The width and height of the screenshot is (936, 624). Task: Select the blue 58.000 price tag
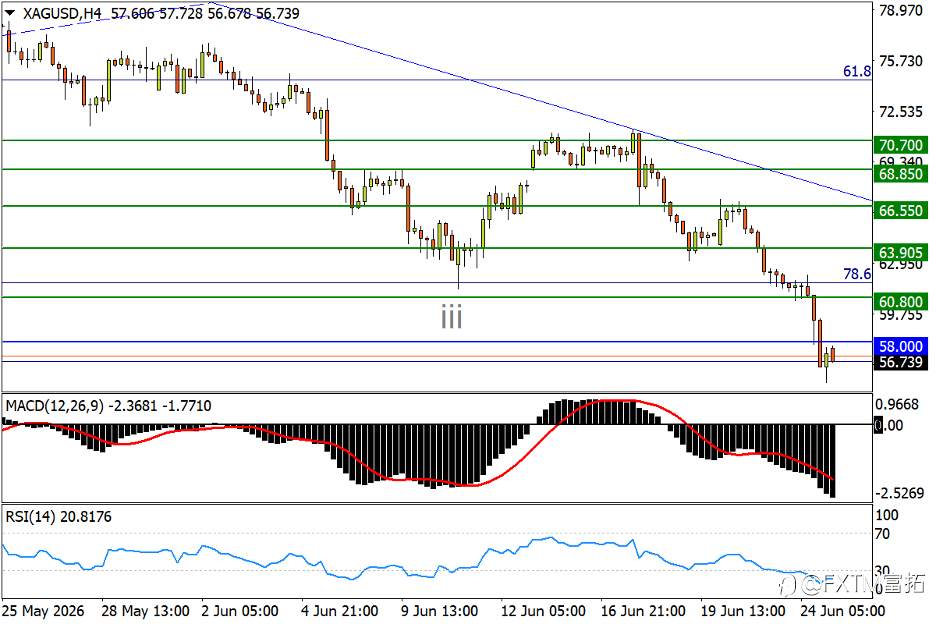pyautogui.click(x=901, y=346)
